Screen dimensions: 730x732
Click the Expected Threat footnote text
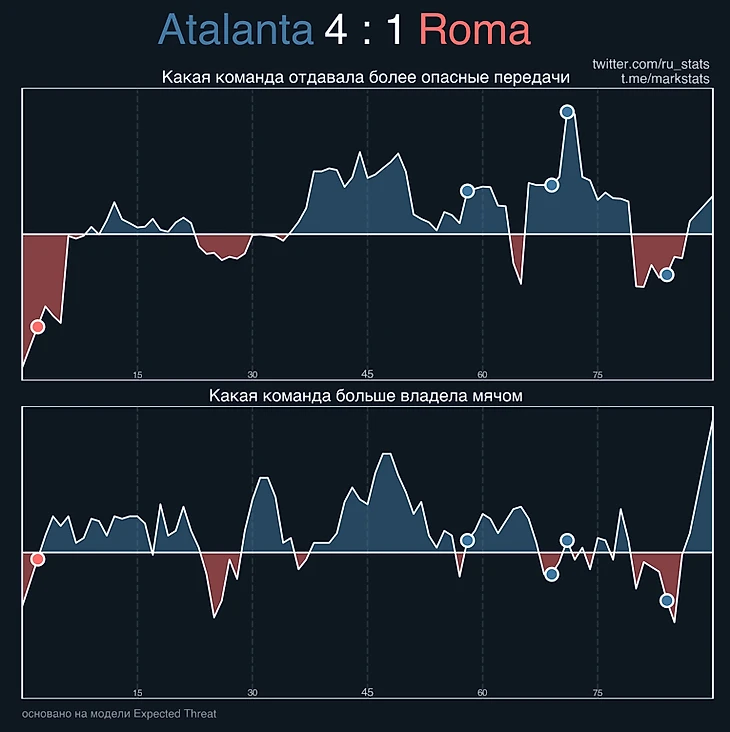[119, 714]
